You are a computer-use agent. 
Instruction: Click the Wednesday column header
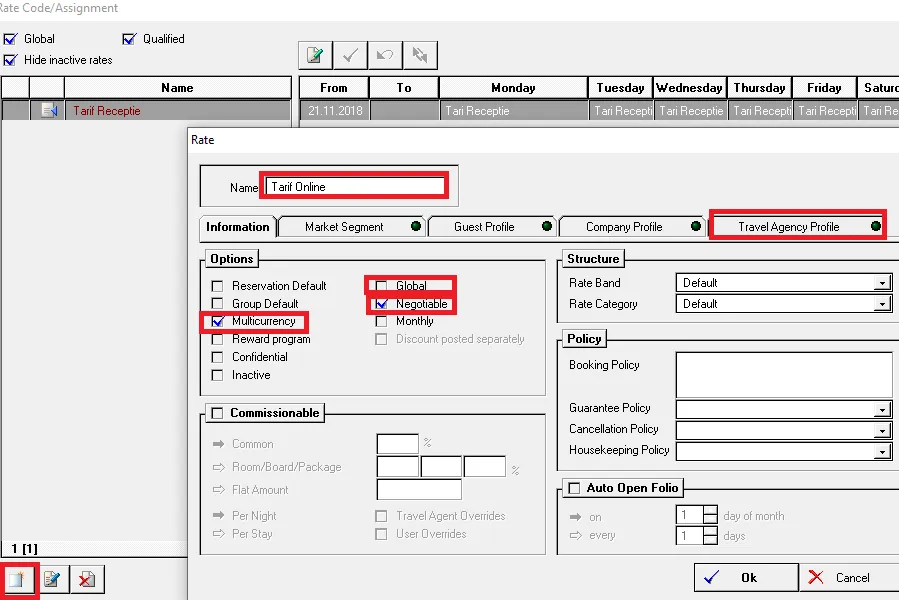(690, 88)
